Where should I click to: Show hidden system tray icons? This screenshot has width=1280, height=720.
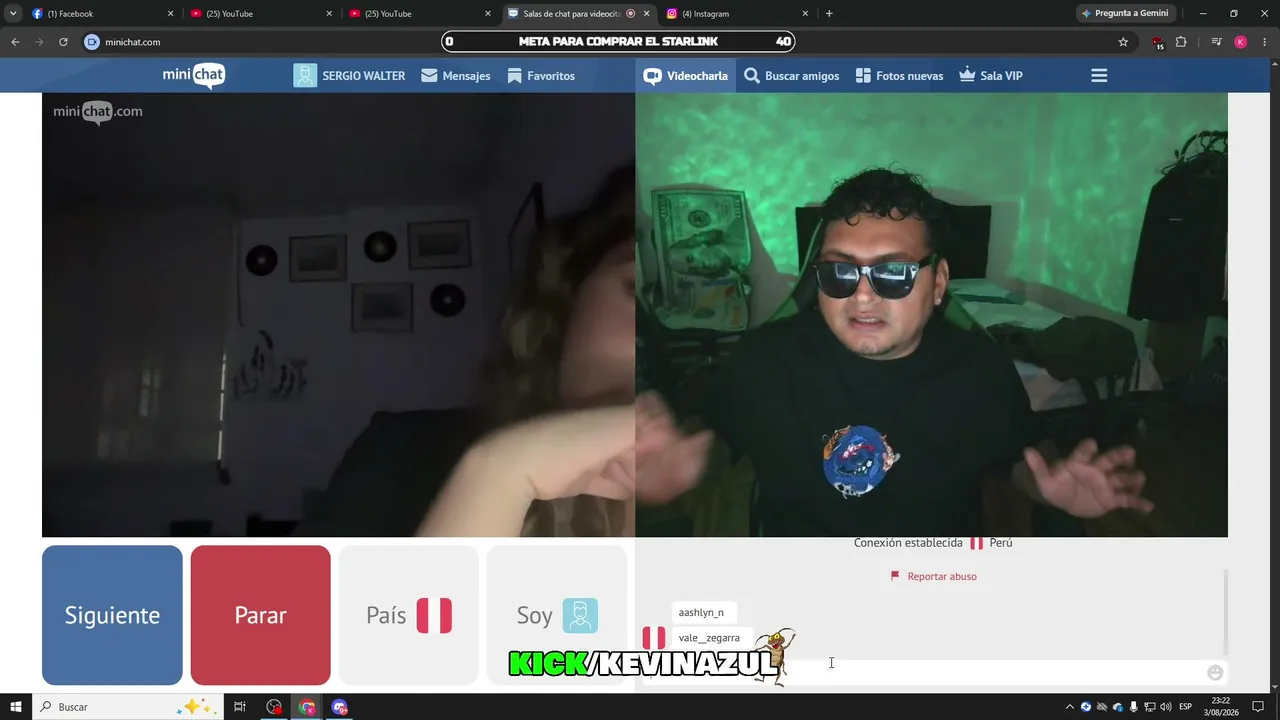click(x=1069, y=707)
